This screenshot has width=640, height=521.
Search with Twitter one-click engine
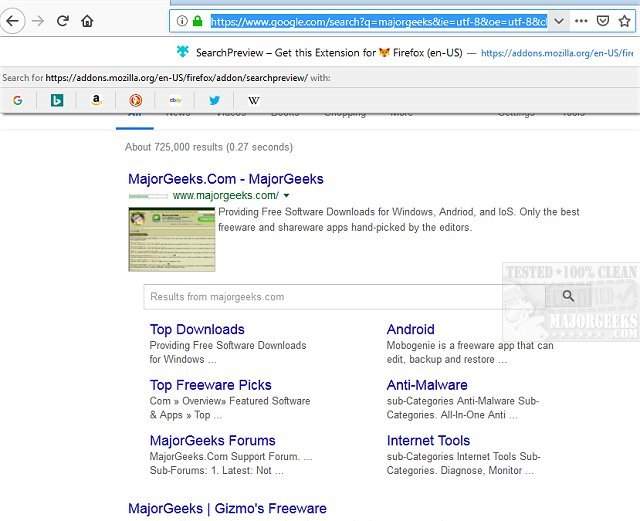pos(214,100)
